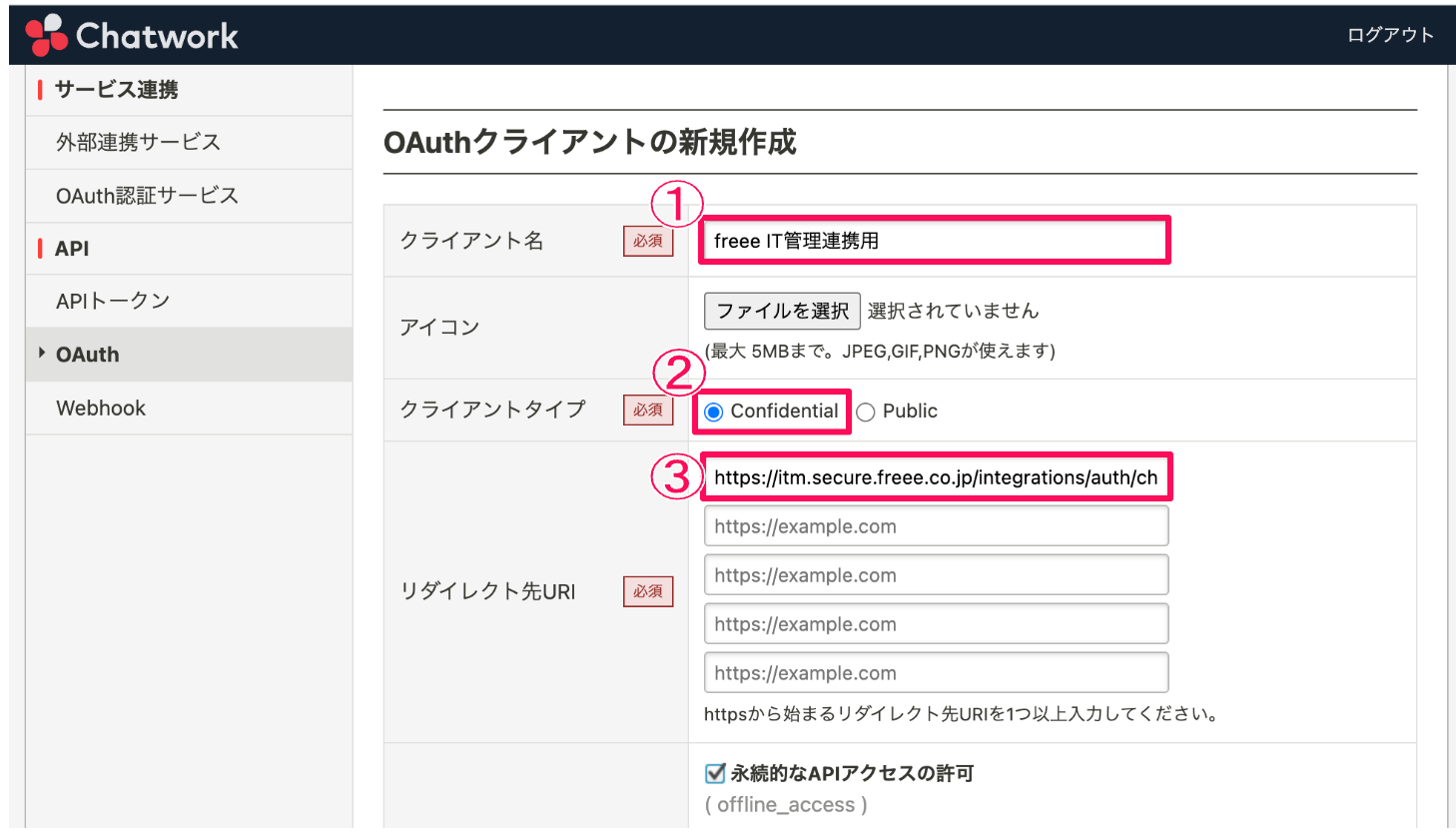Click the Chatwork logo icon

[47, 36]
